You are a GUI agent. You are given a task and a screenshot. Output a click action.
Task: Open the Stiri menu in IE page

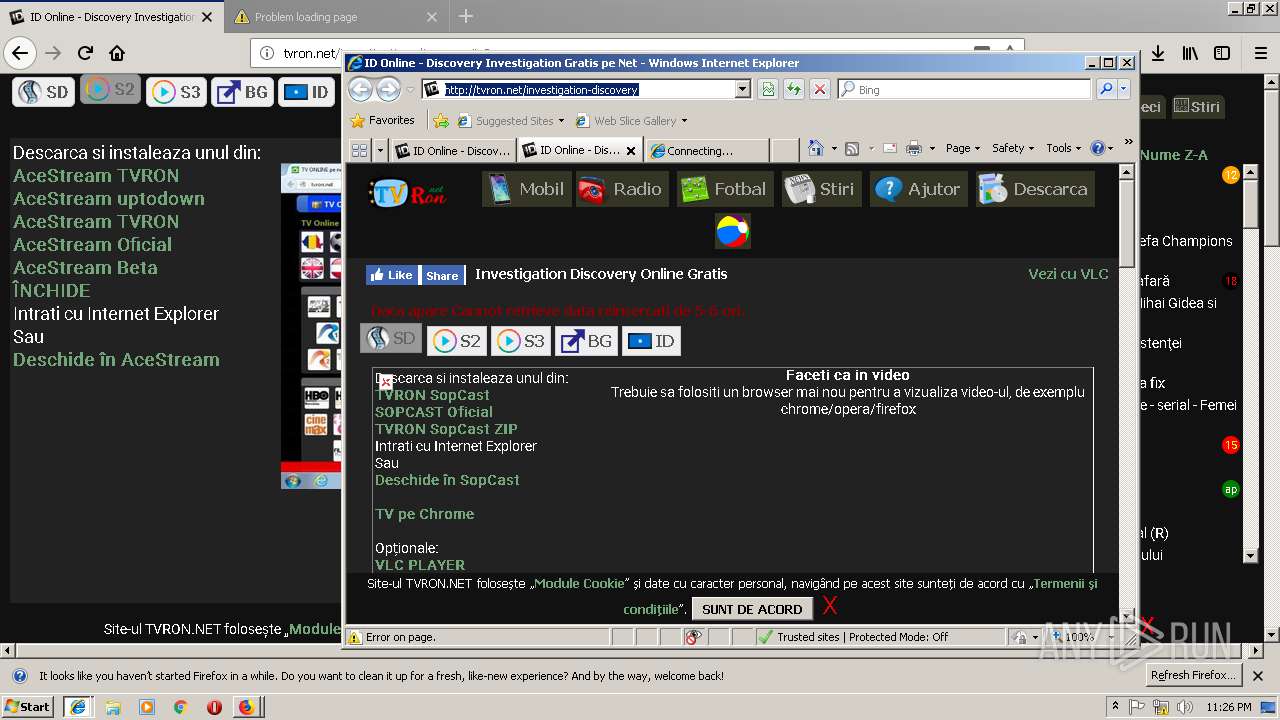(820, 189)
